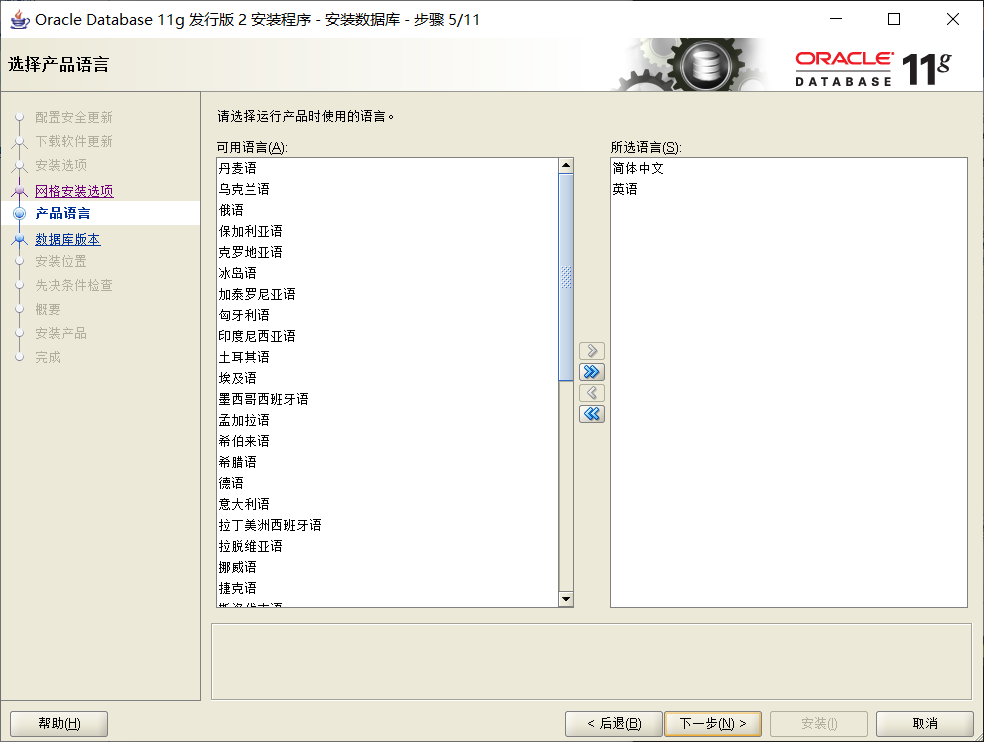Viewport: 984px width, 742px height.
Task: Select 英语 in selected languages
Action: click(789, 189)
